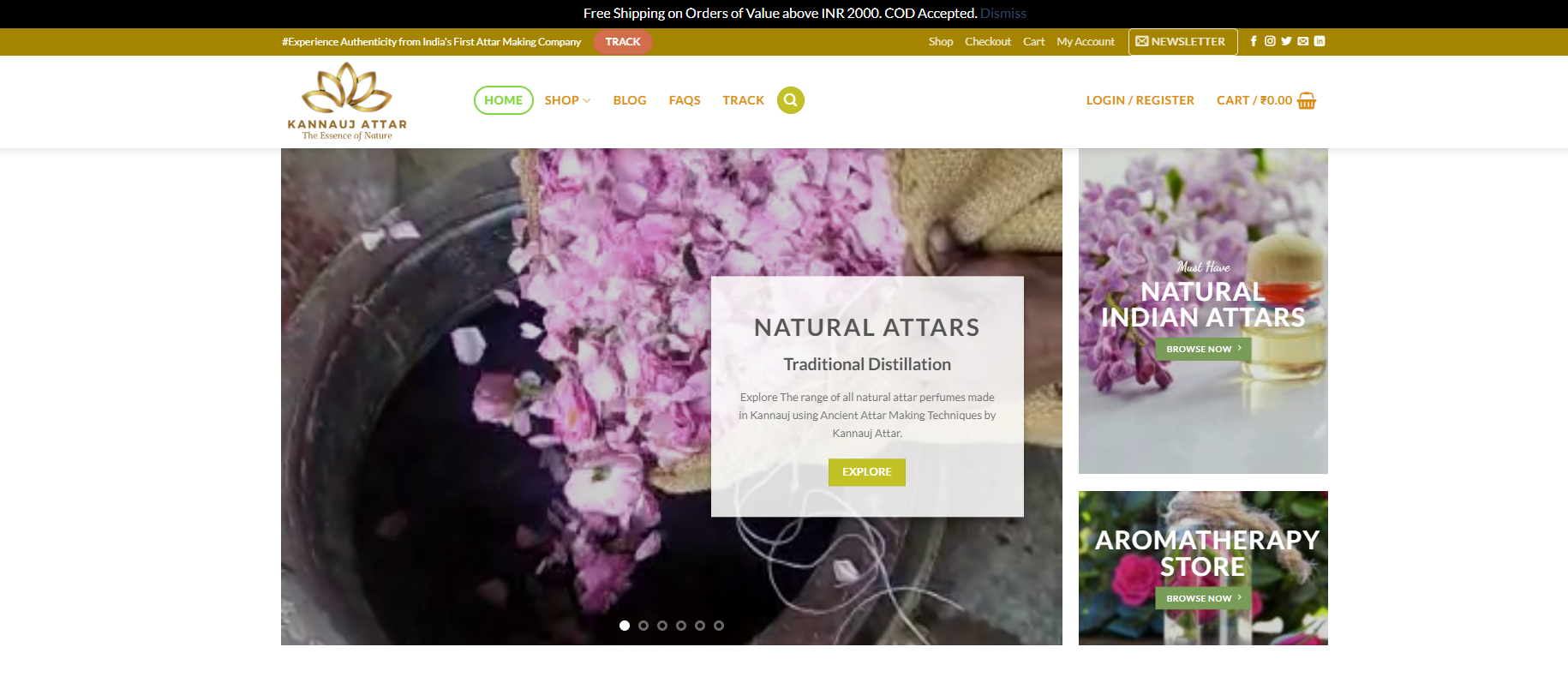
Task: Open the Cart link in top bar
Action: click(1033, 41)
